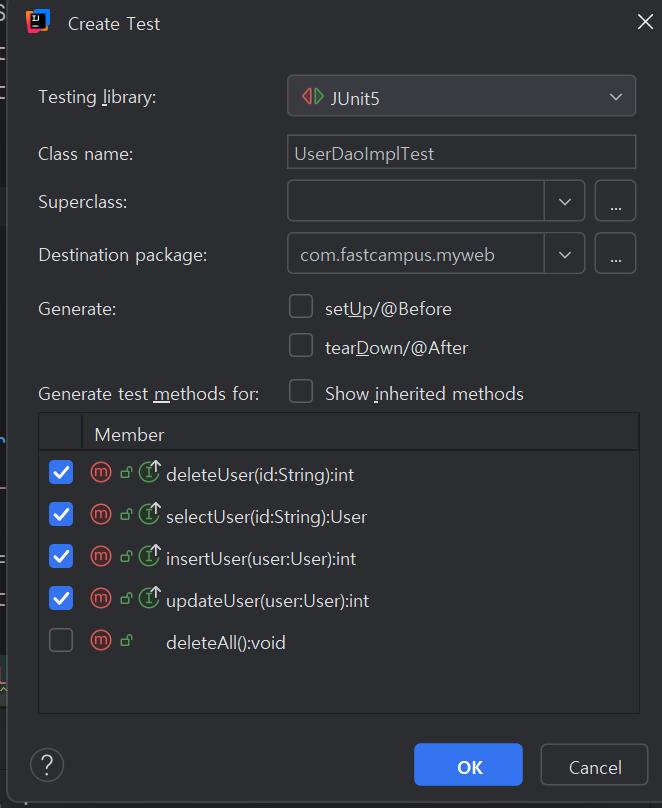Browse for a destination package with the ellipsis button
This screenshot has width=662, height=808.
pyautogui.click(x=616, y=254)
